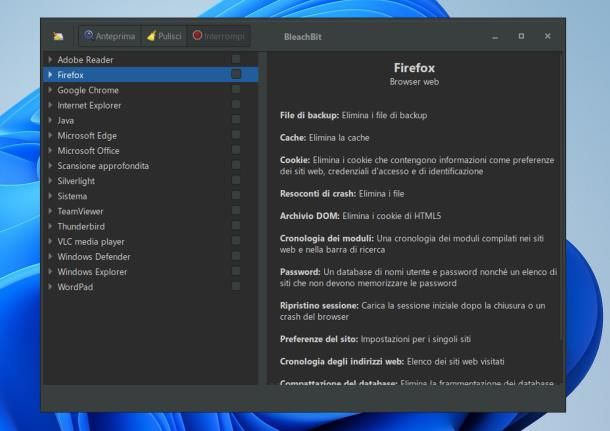
Task: Tick the Google Chrome checkbox
Action: pyautogui.click(x=236, y=89)
